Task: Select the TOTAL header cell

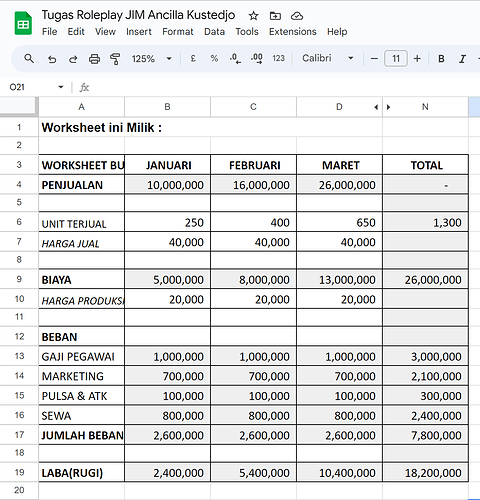Action: click(x=426, y=165)
